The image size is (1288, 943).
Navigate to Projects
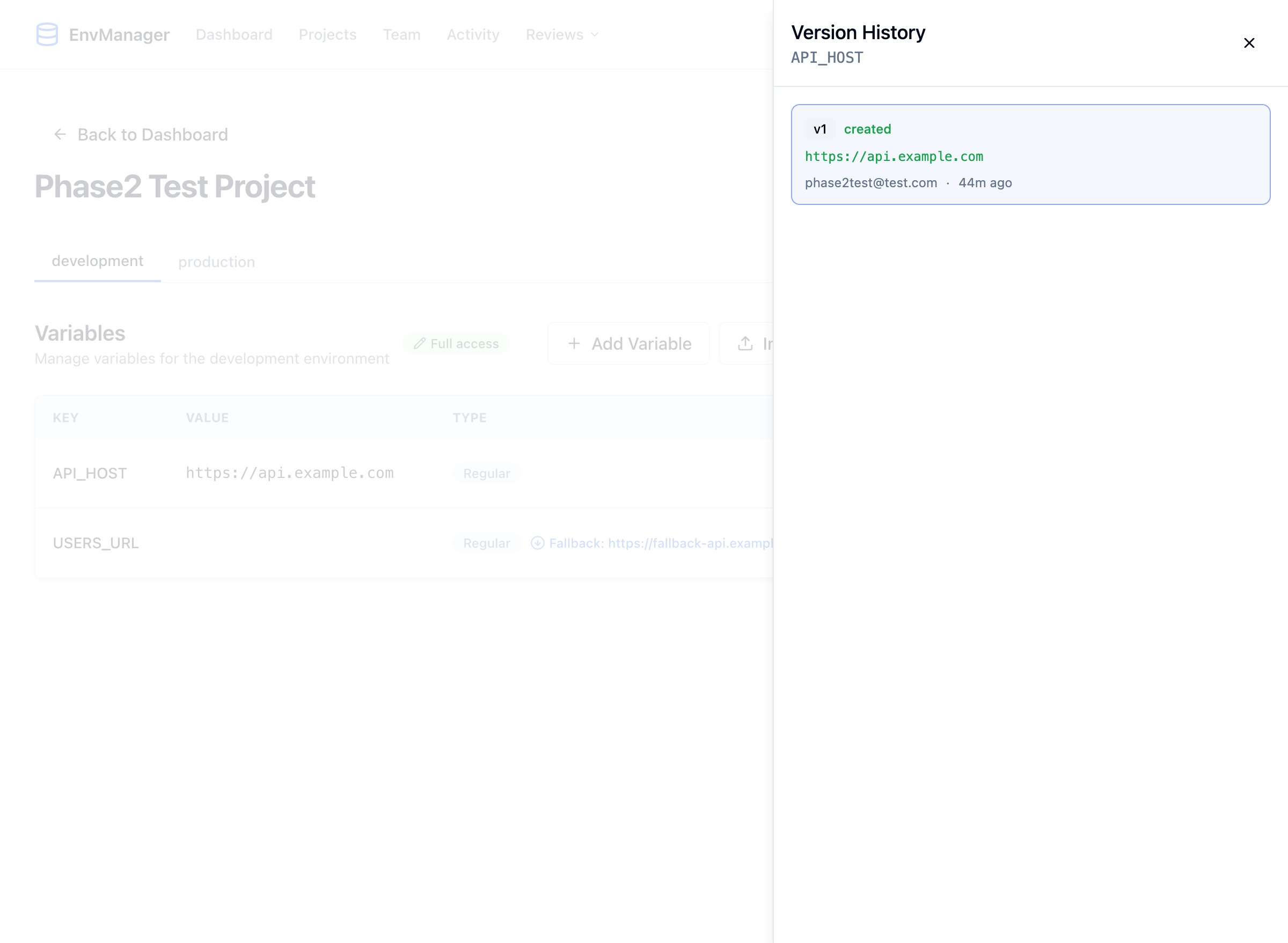pyautogui.click(x=327, y=34)
